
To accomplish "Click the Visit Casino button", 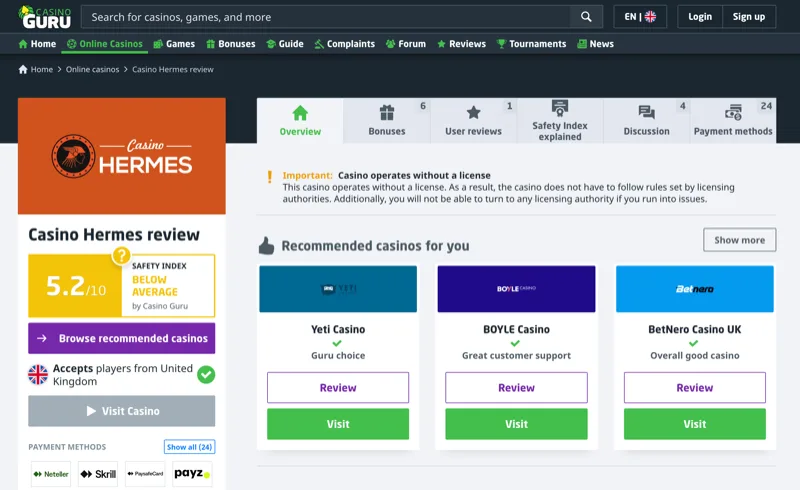I will click(x=121, y=411).
